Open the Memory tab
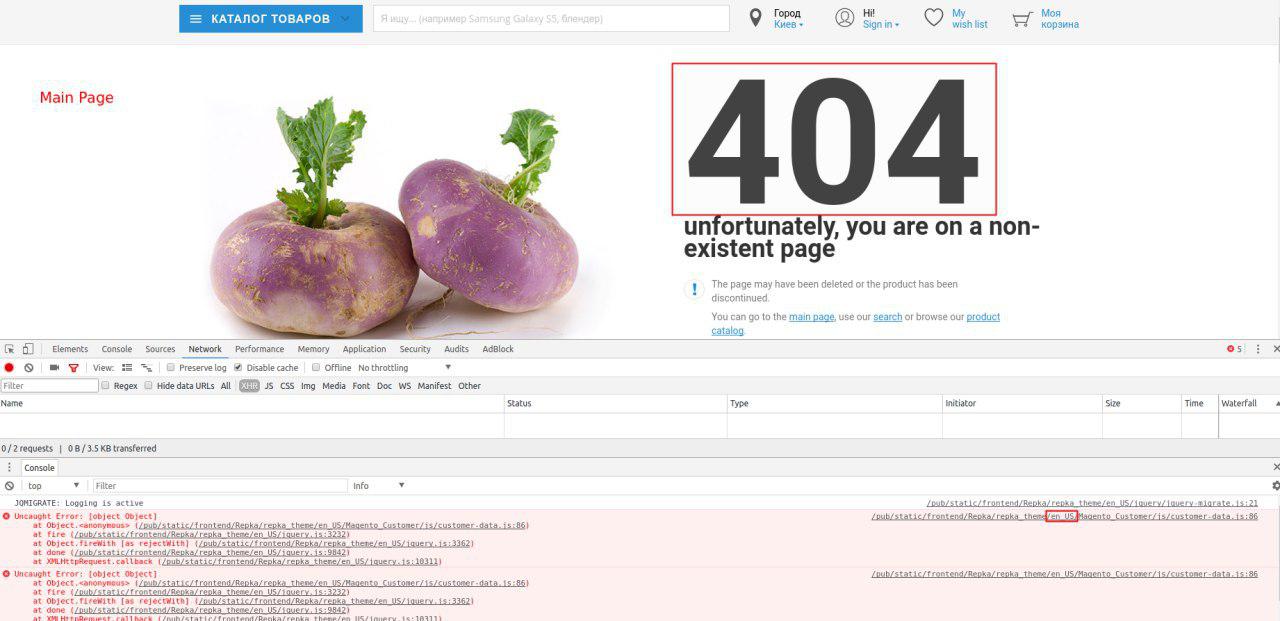 tap(313, 349)
